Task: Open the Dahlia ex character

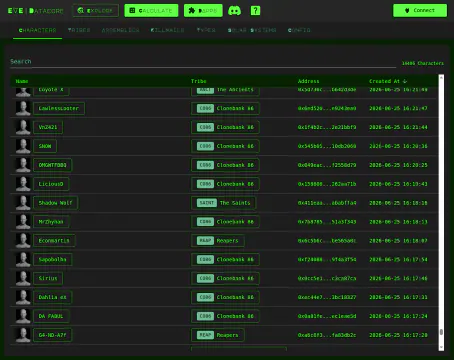Action: tap(52, 297)
